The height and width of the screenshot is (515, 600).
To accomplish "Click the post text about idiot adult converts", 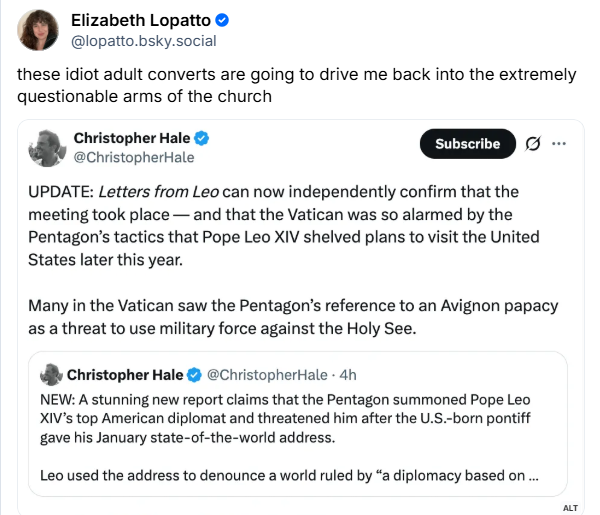I will [x=296, y=85].
